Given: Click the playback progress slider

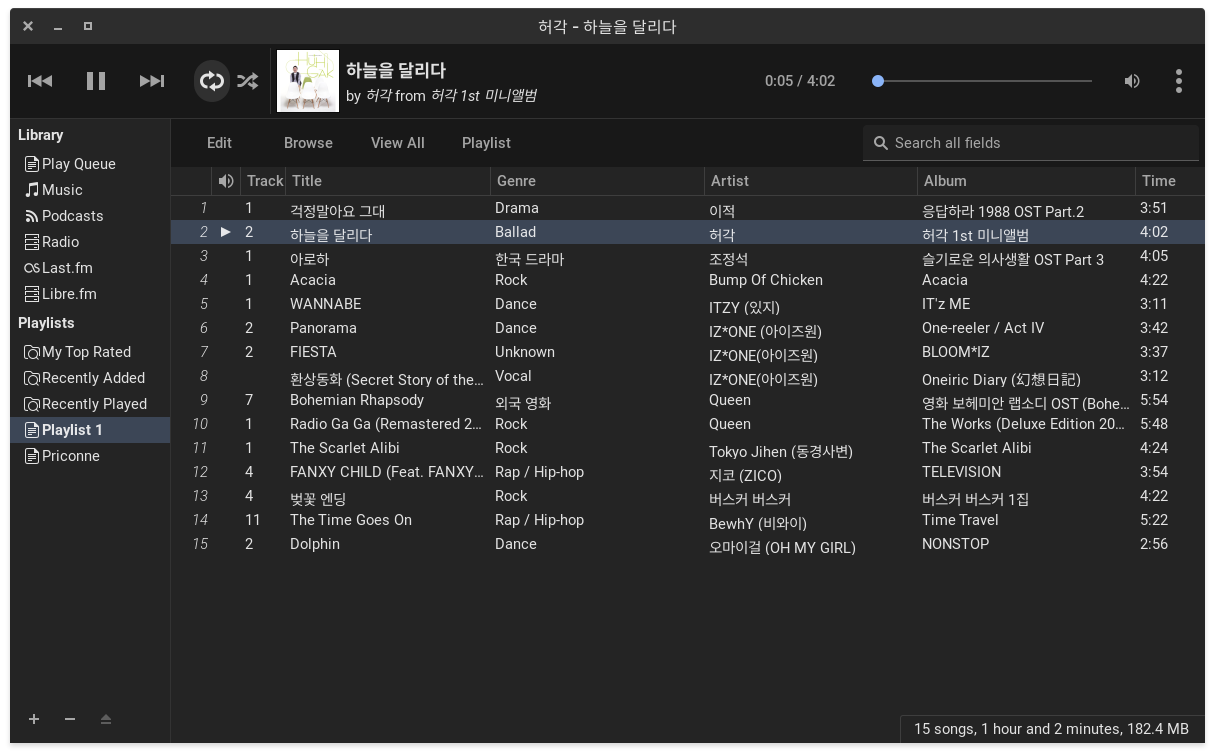Looking at the screenshot, I should click(x=983, y=81).
